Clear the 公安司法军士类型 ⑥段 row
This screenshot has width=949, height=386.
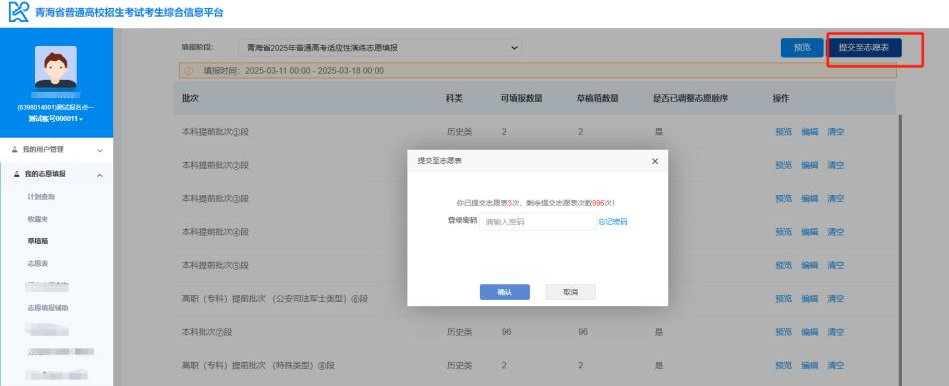(x=835, y=298)
